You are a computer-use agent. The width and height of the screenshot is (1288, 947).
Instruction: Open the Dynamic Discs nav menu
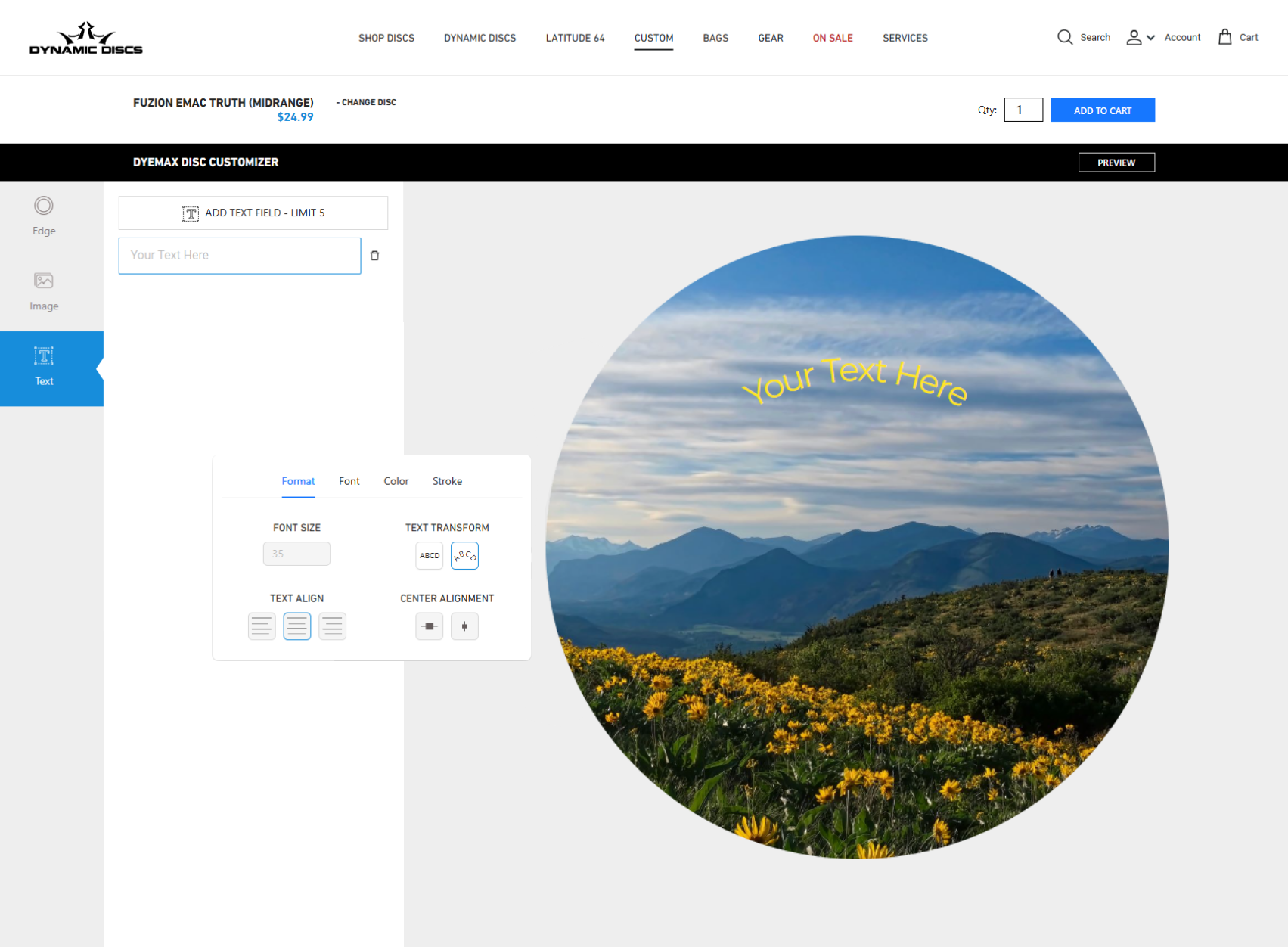(480, 38)
